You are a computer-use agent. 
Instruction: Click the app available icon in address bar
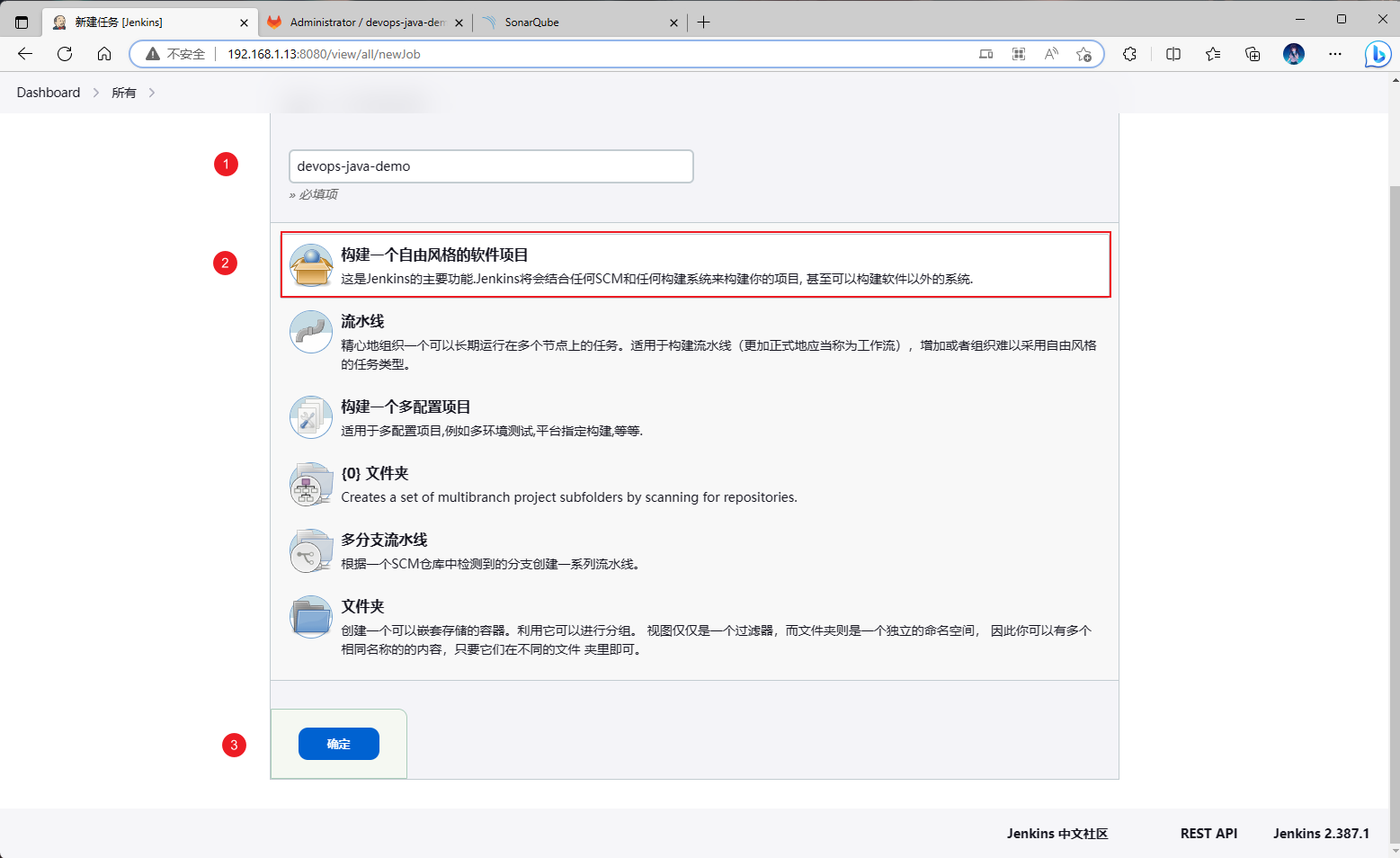986,54
